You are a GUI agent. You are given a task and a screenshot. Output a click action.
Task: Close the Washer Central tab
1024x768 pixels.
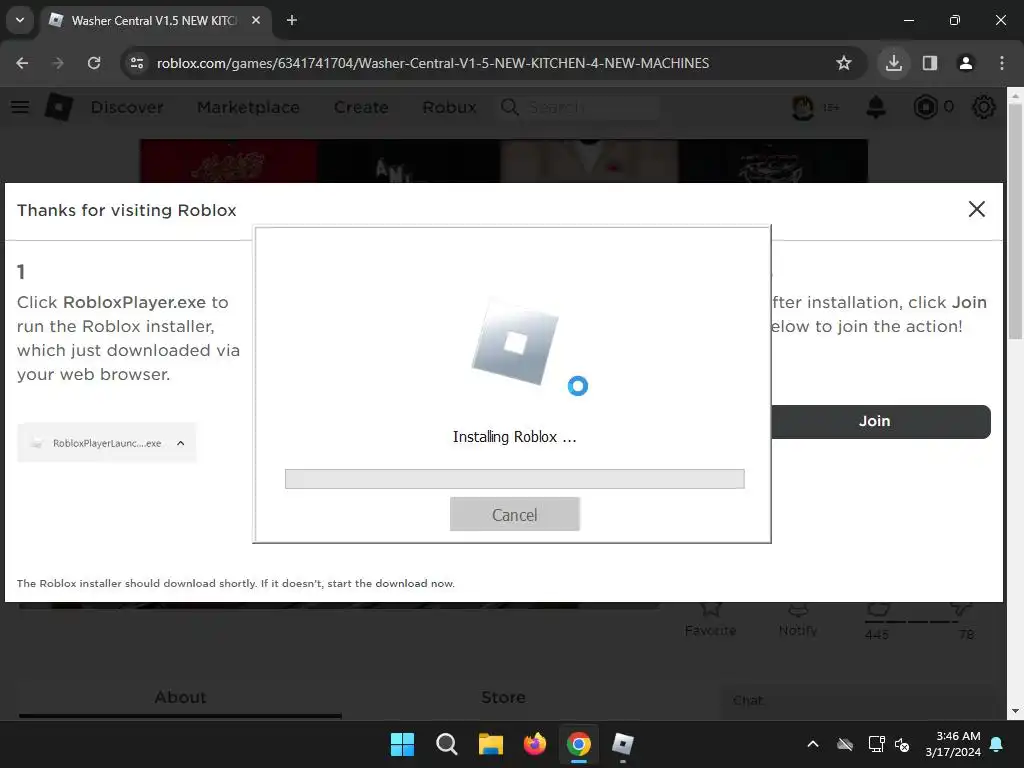(256, 20)
